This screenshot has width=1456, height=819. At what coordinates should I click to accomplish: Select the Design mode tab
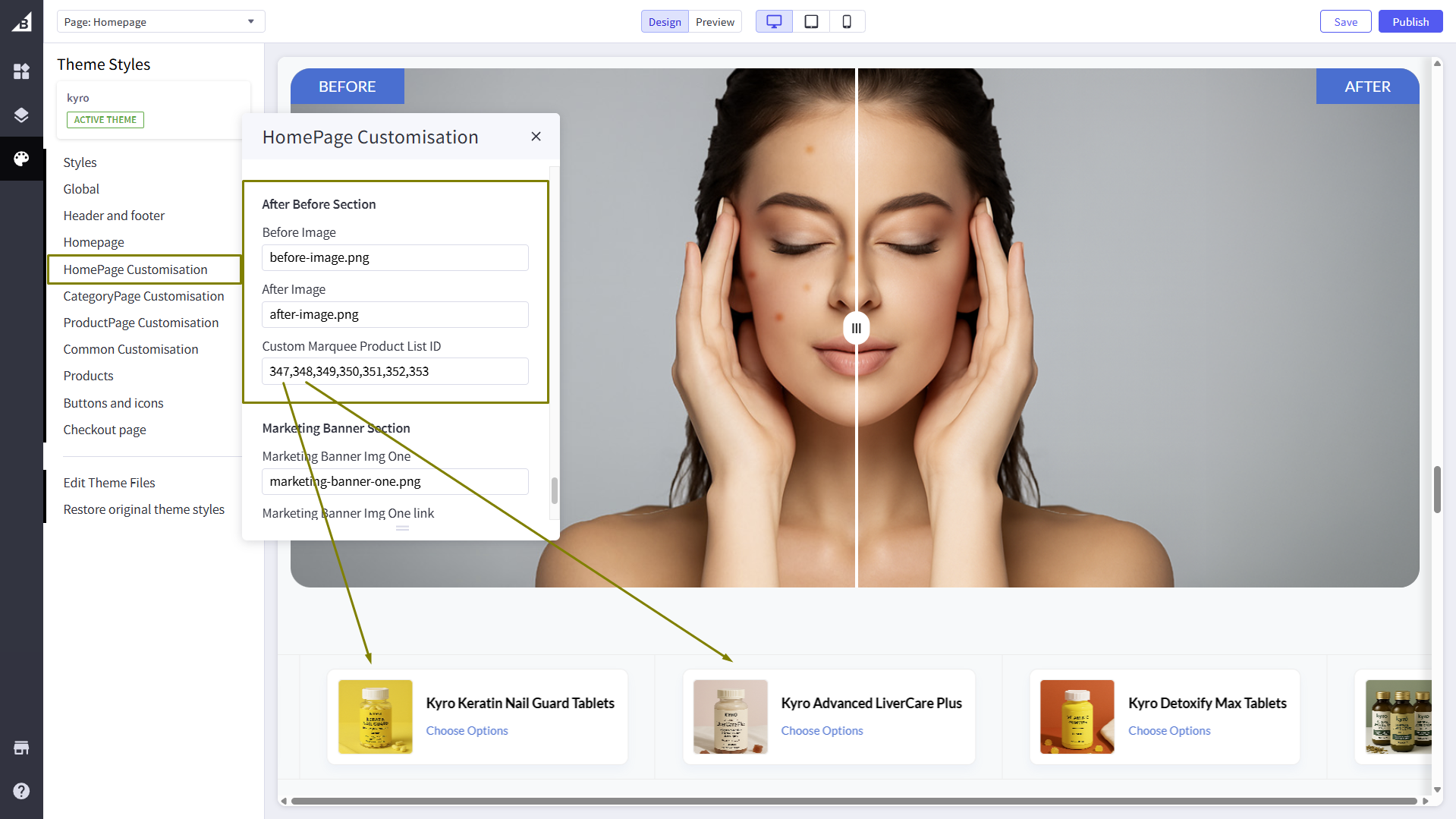(x=665, y=22)
